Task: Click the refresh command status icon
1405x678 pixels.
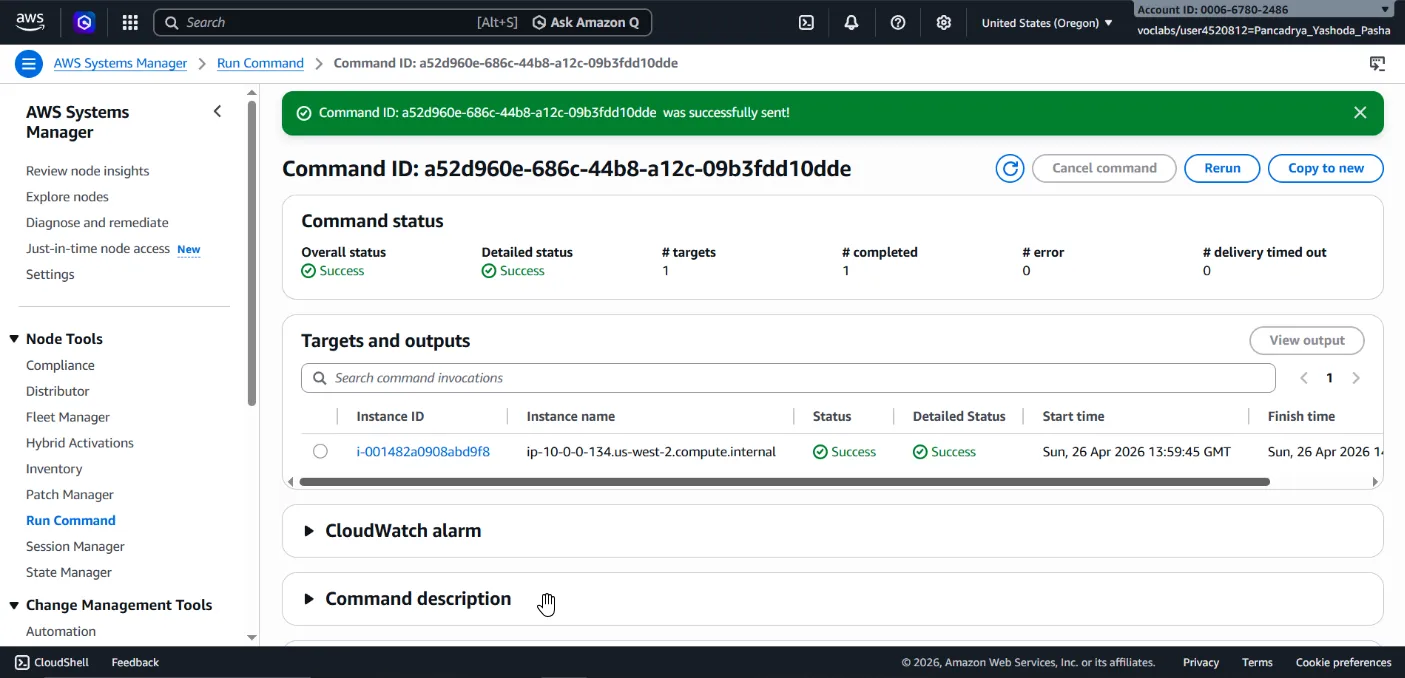Action: point(1010,168)
